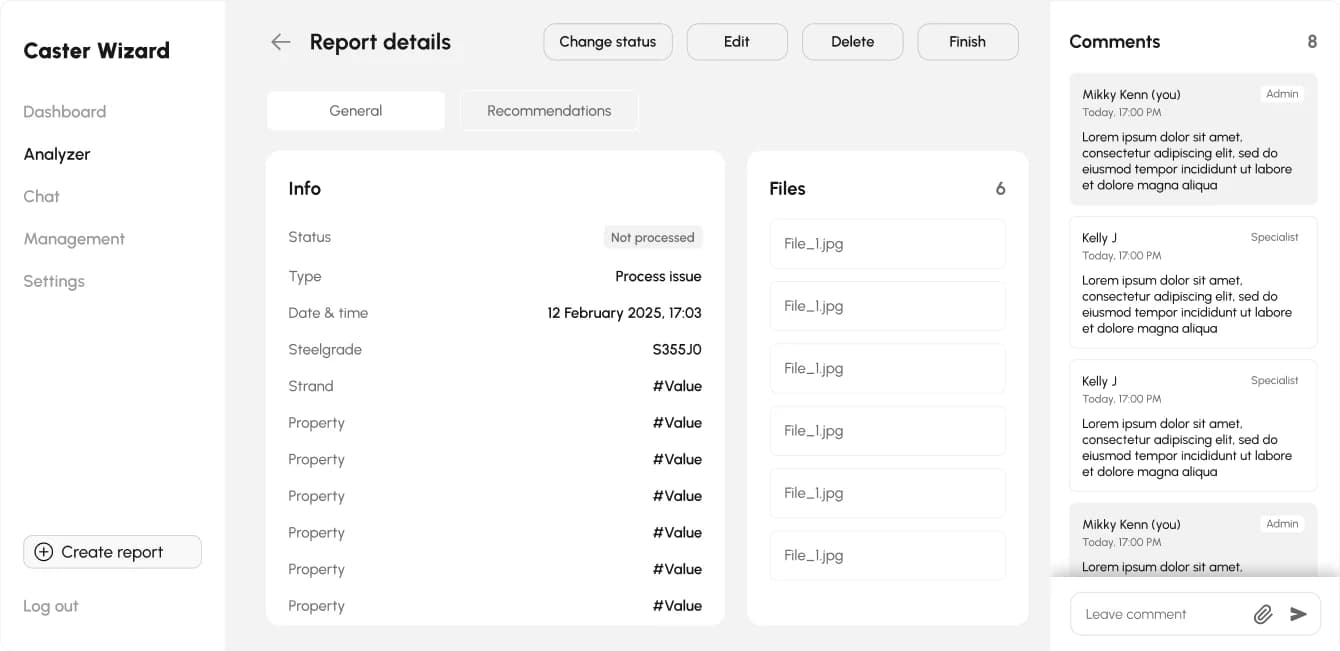Select Analyzer in the sidebar

57,154
